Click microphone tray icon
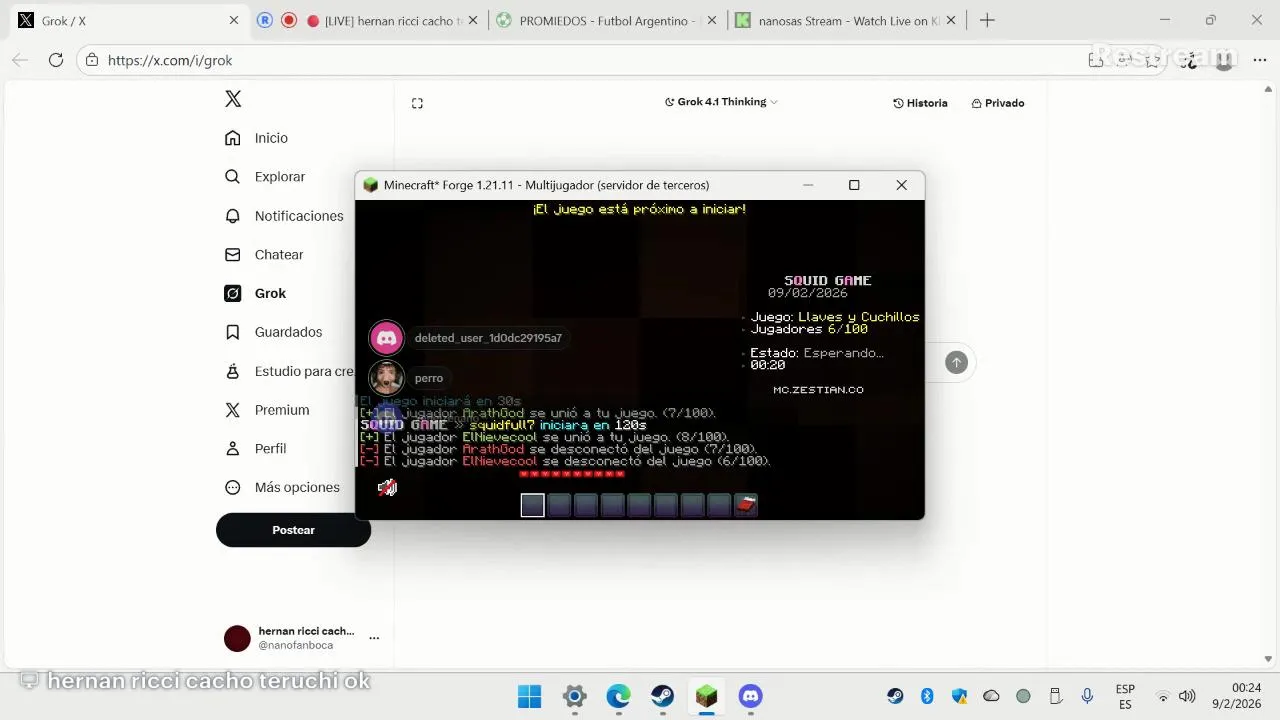 [x=1087, y=696]
